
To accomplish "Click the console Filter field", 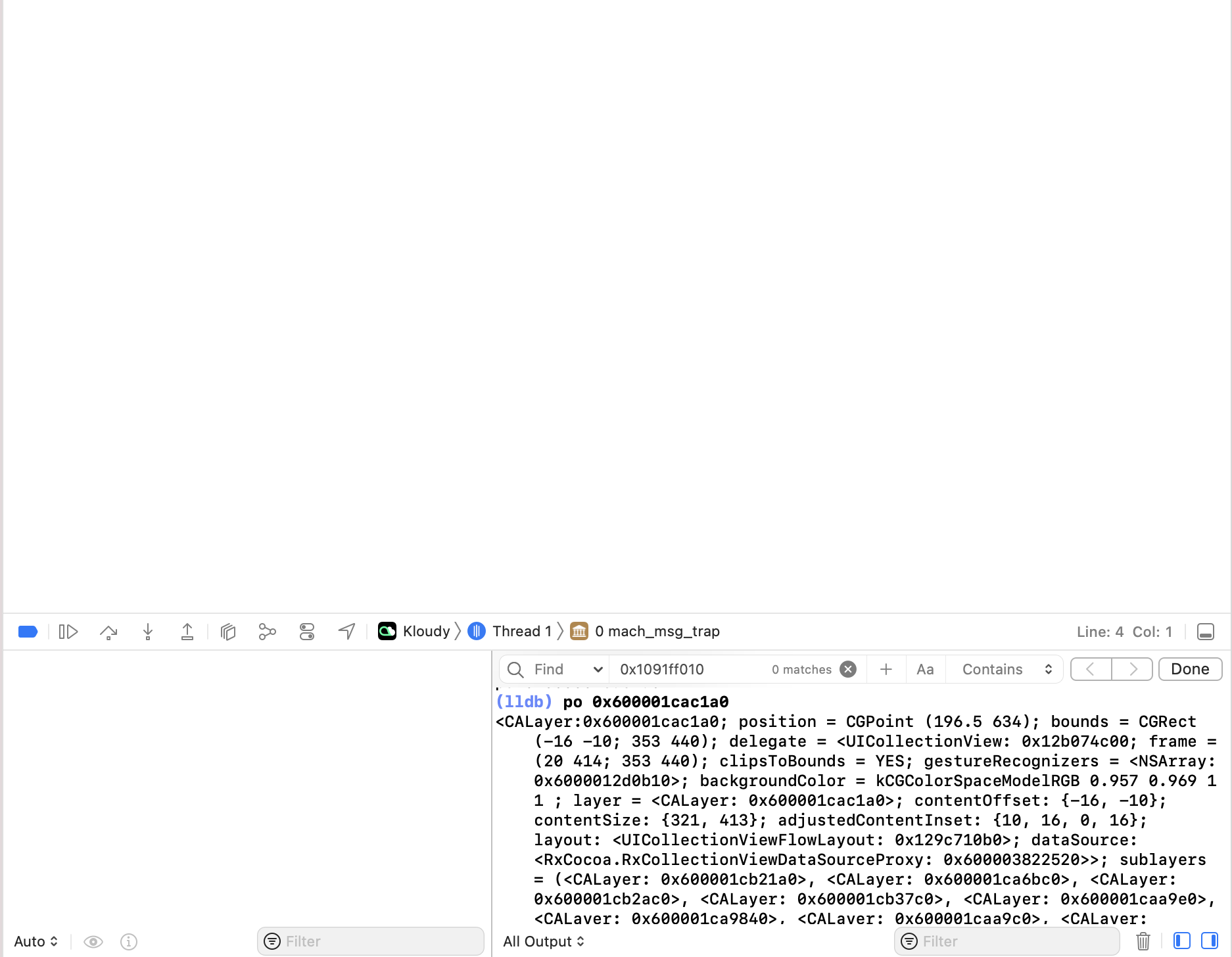I will click(1007, 942).
